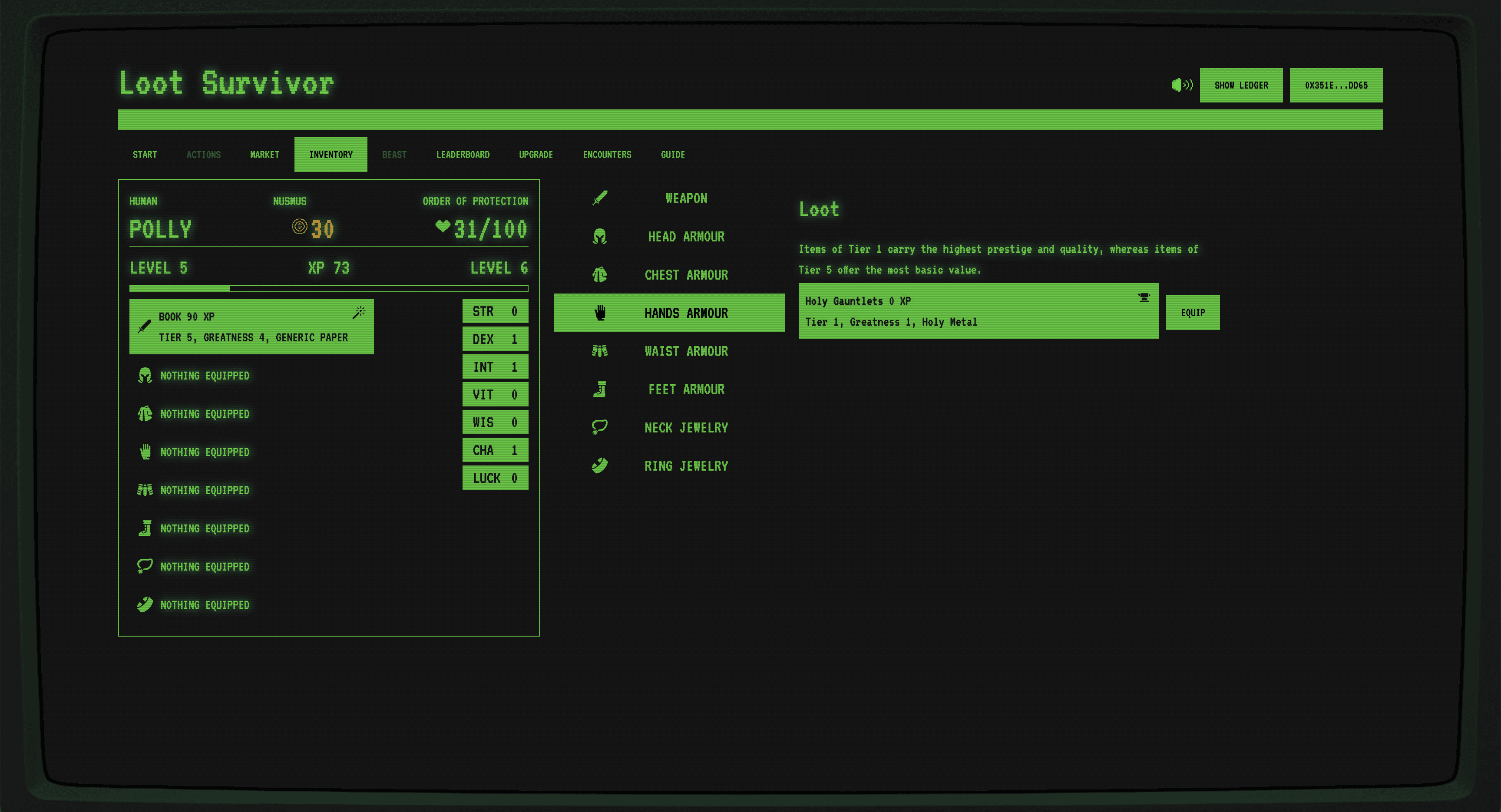
Task: Click the sword icon beside Weapon category
Action: point(600,198)
